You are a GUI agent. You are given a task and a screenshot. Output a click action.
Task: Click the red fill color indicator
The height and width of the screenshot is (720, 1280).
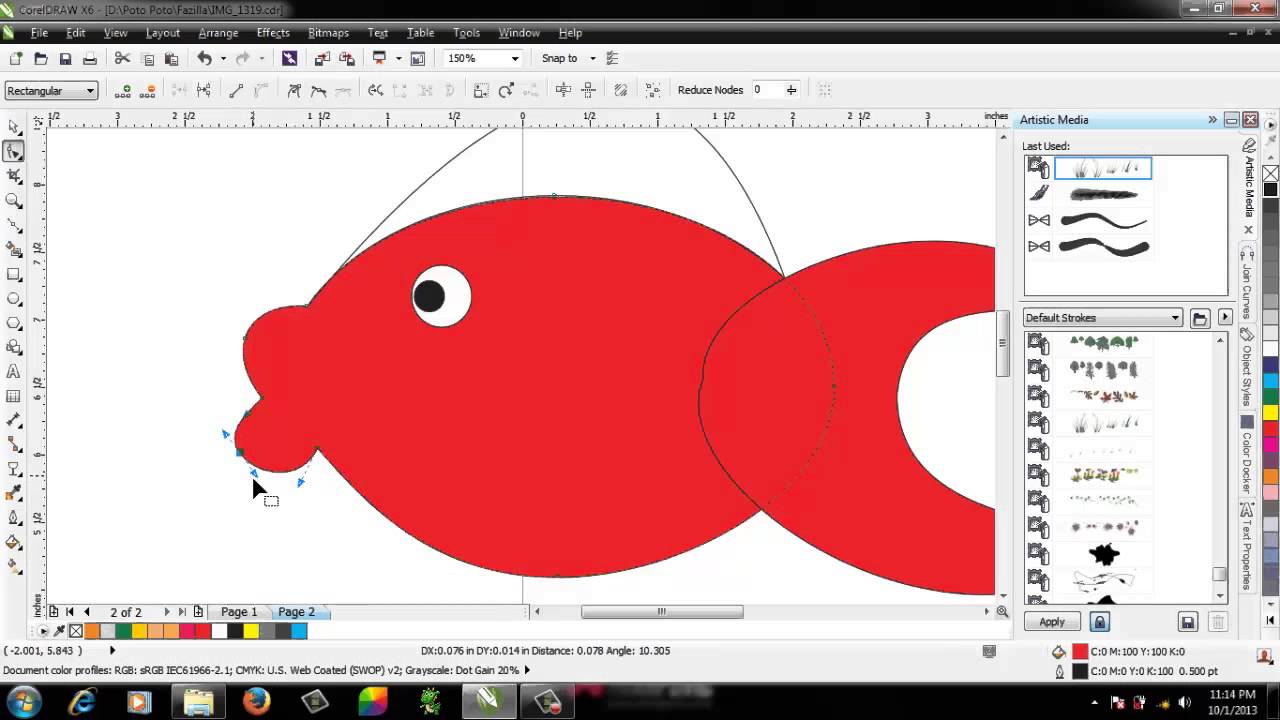coord(1079,652)
